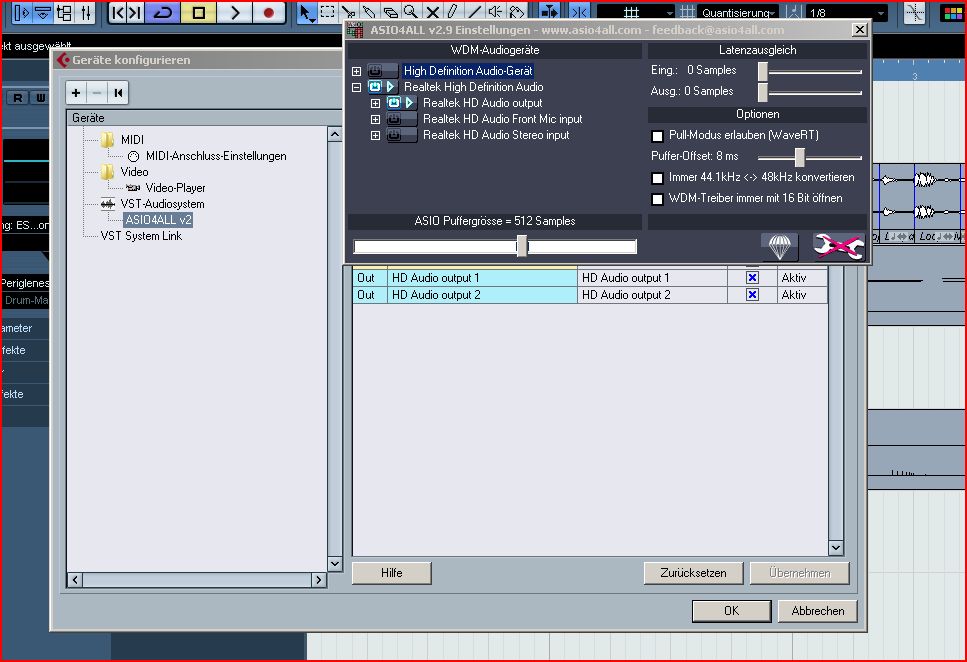Enable Realtek HD Audio Front Mic input

pos(393,119)
